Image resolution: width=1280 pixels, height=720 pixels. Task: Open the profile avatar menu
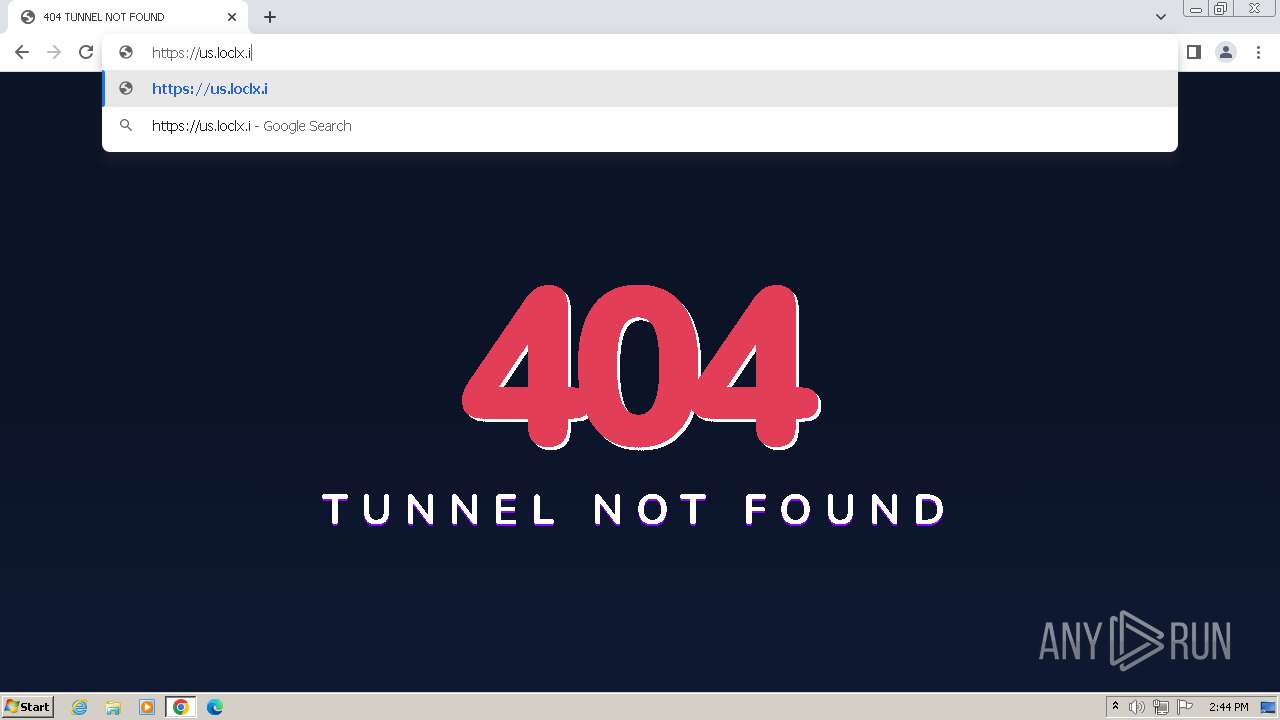pos(1226,52)
